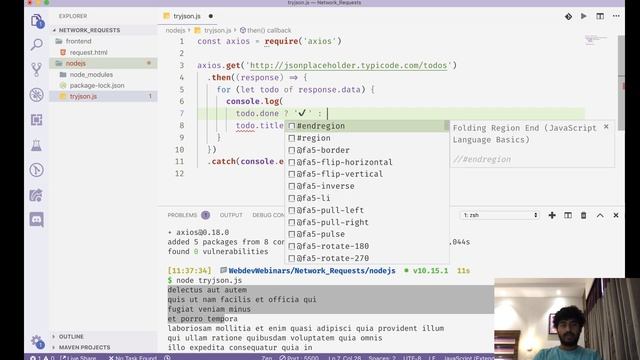This screenshot has width=640, height=360.
Task: Select the @fa5-flip-vertical suggestion
Action: 367,174
